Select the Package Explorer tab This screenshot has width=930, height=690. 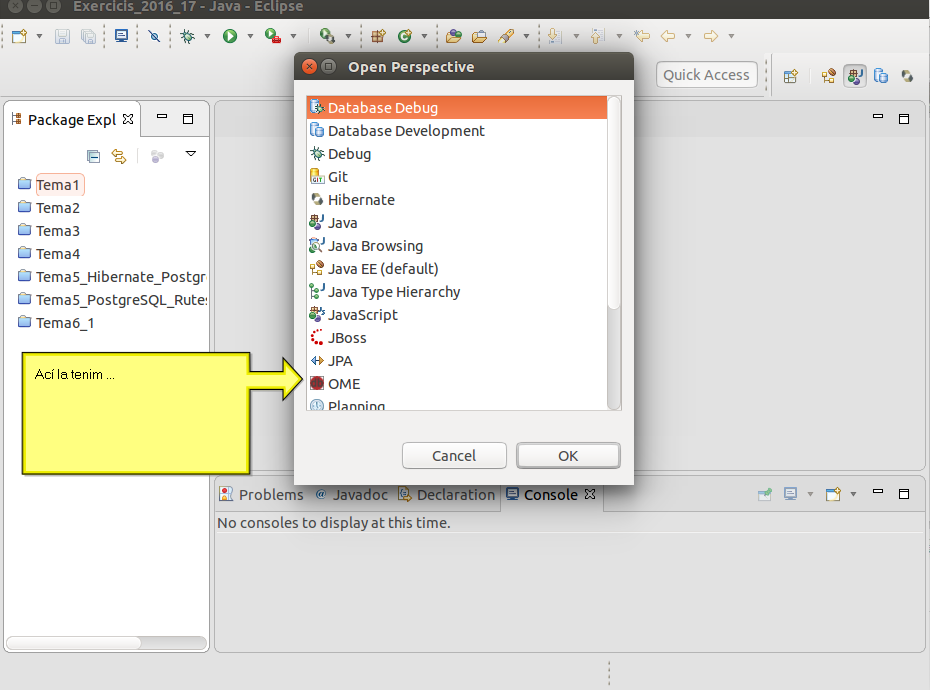point(72,119)
